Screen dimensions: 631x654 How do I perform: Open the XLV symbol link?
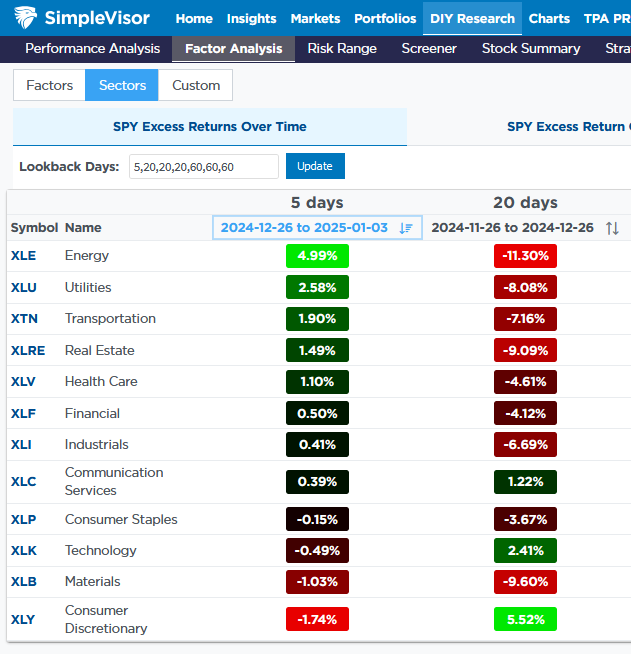click(x=23, y=382)
